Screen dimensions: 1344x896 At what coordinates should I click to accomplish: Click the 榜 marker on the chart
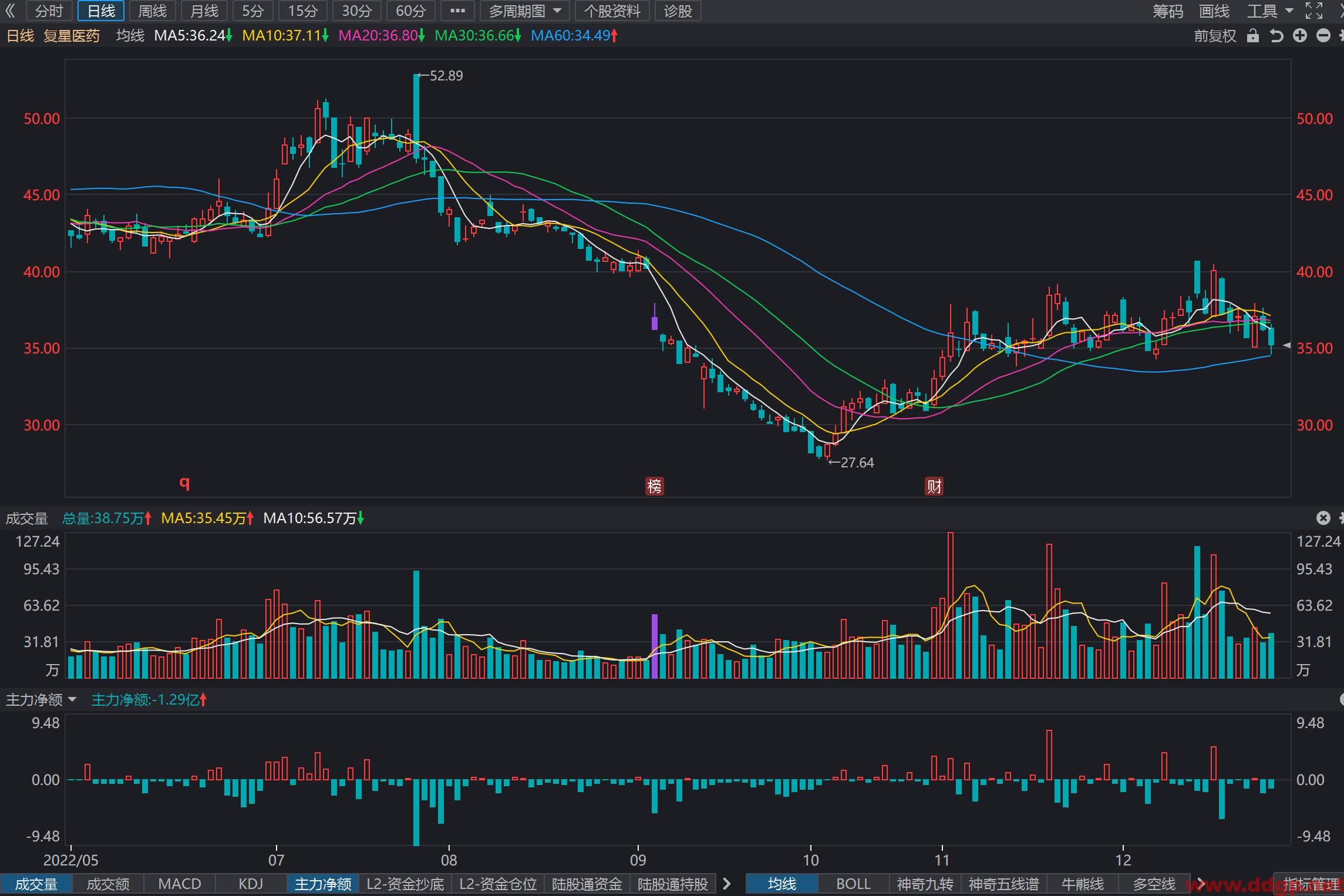(654, 486)
